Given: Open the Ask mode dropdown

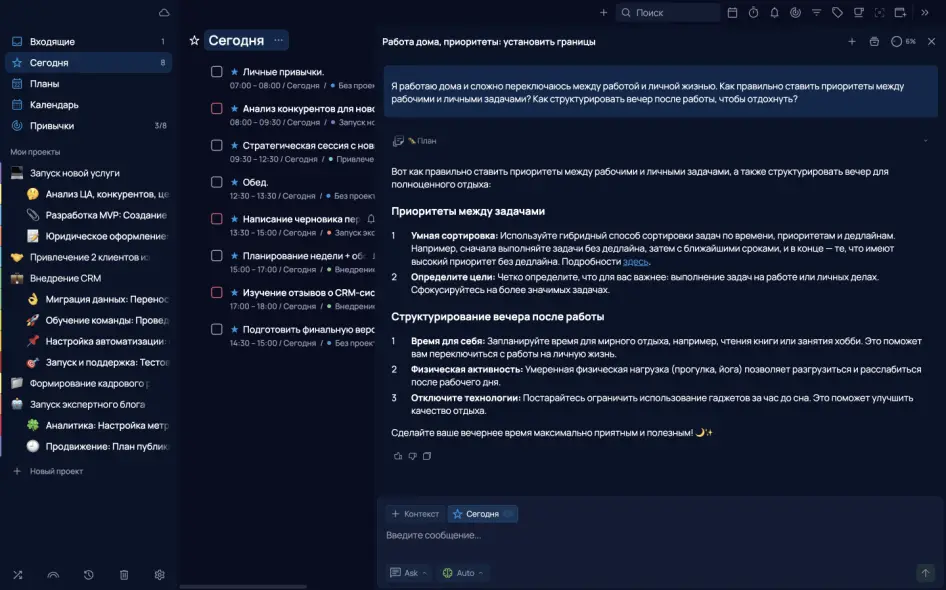Looking at the screenshot, I should tap(410, 573).
